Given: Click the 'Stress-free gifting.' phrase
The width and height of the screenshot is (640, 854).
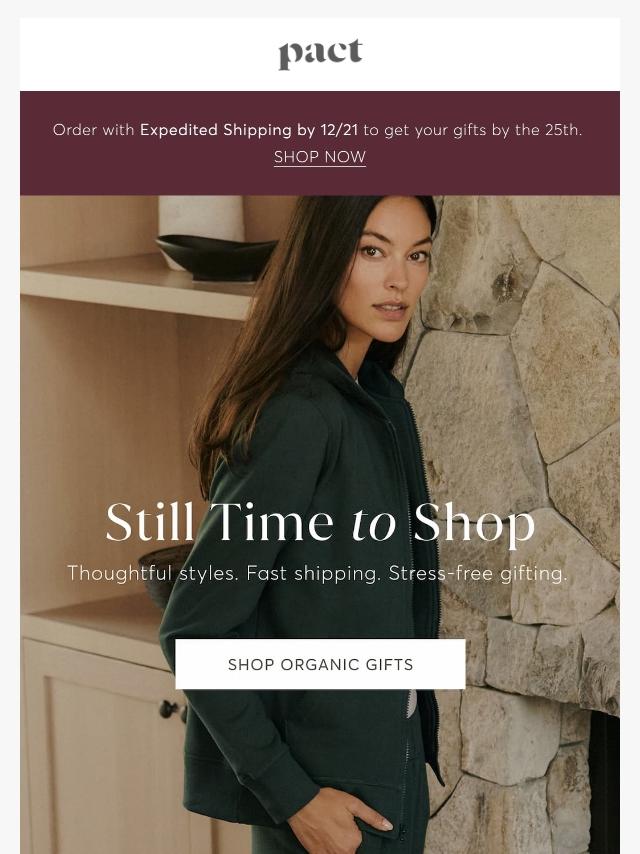Looking at the screenshot, I should coord(478,574).
